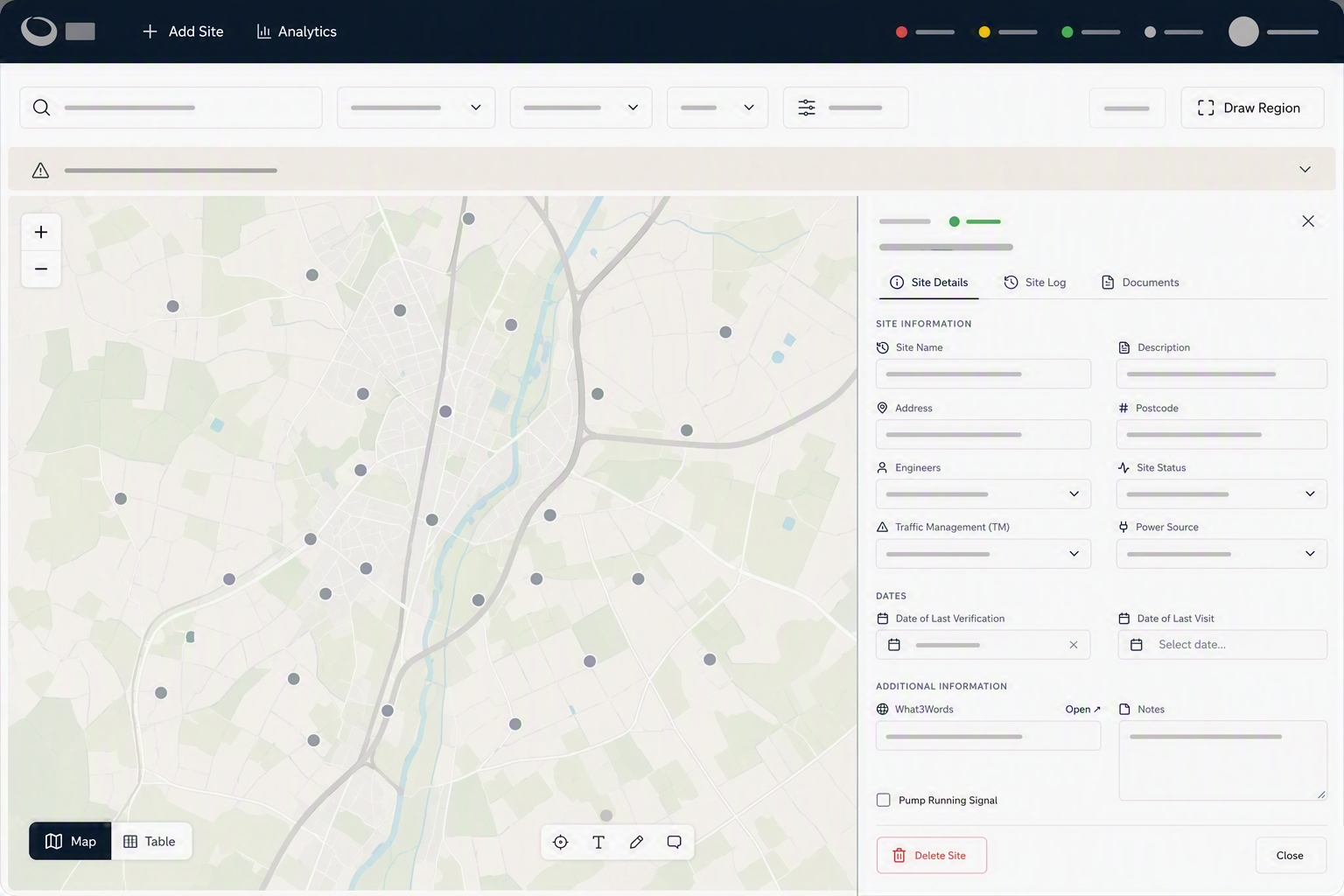This screenshot has height=896, width=1344.
Task: Toggle the Pump Running Signal checkbox
Action: tap(884, 800)
